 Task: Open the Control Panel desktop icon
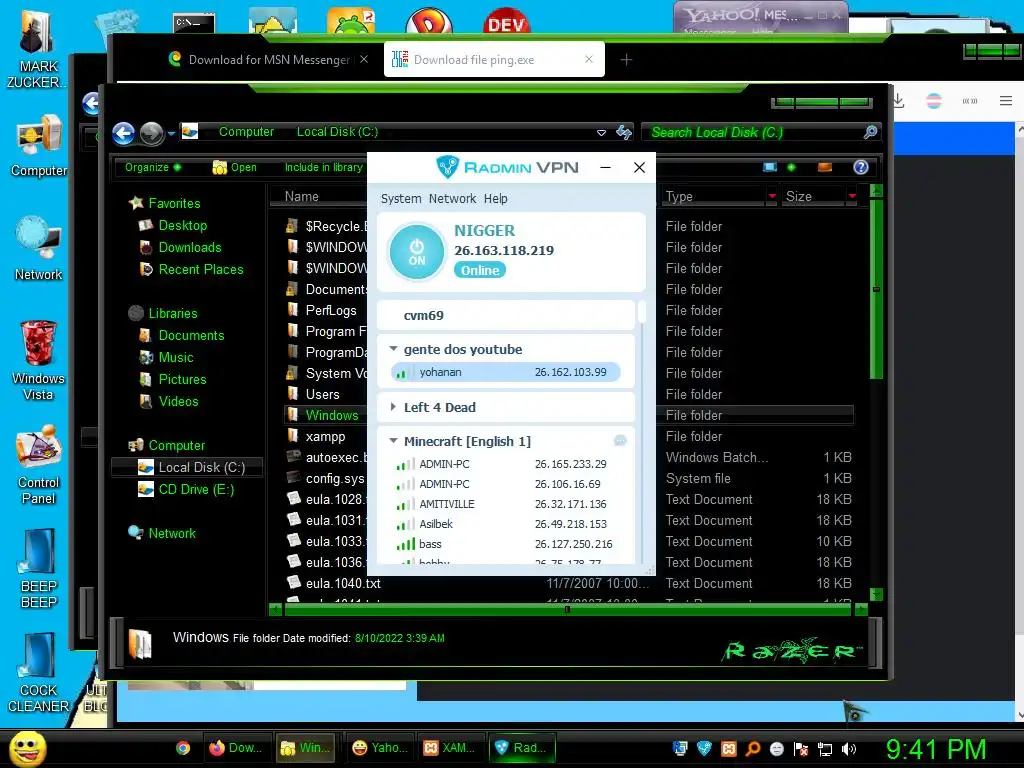(39, 464)
